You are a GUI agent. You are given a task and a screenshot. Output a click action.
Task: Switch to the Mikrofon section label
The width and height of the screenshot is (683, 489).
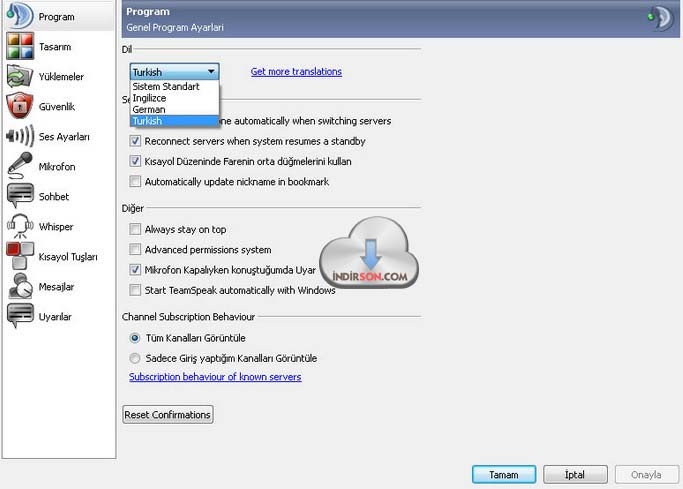coord(57,167)
